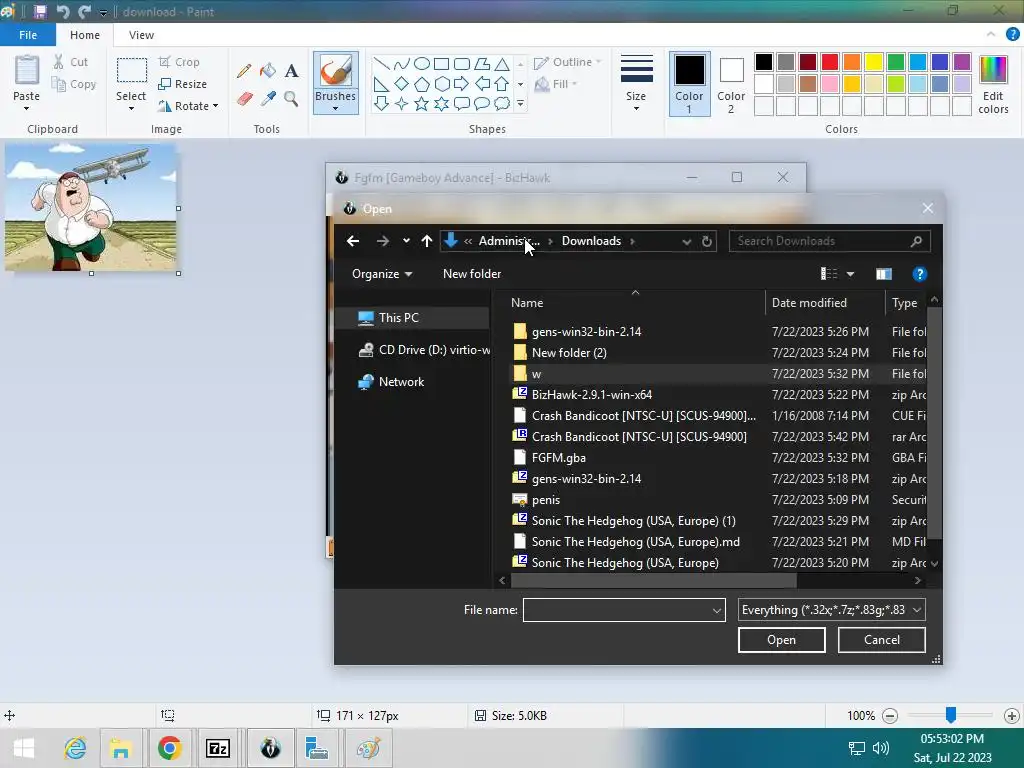The height and width of the screenshot is (768, 1024).
Task: Select the BizHawk-2.9.1-win-x64 zip file
Action: coord(592,395)
